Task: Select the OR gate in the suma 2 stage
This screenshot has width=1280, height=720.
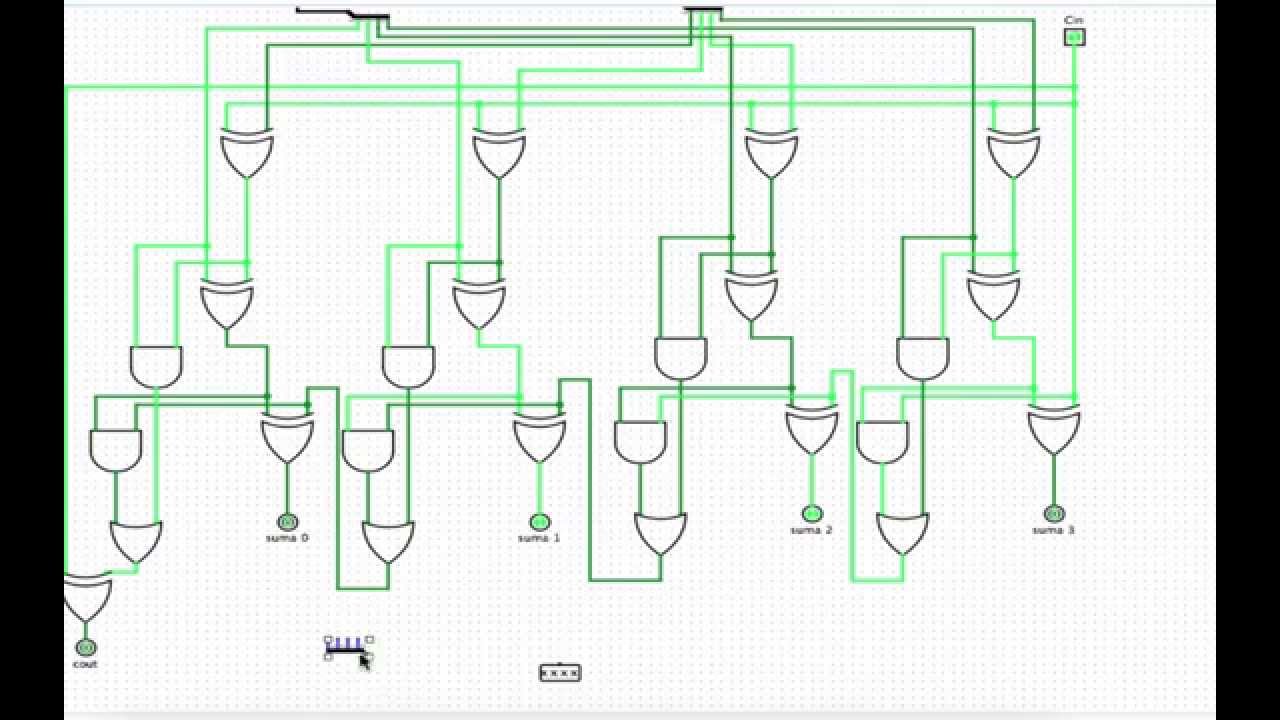Action: pyautogui.click(x=660, y=533)
